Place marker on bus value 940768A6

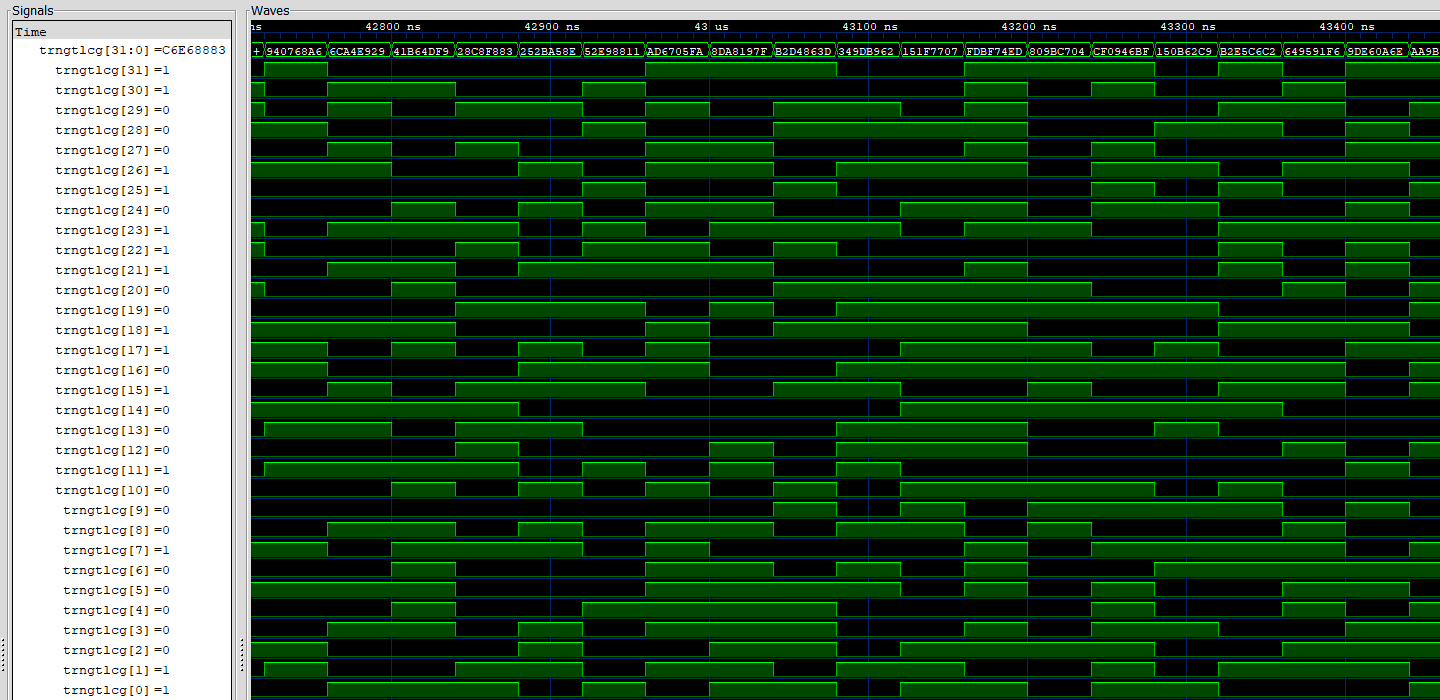(x=295, y=50)
